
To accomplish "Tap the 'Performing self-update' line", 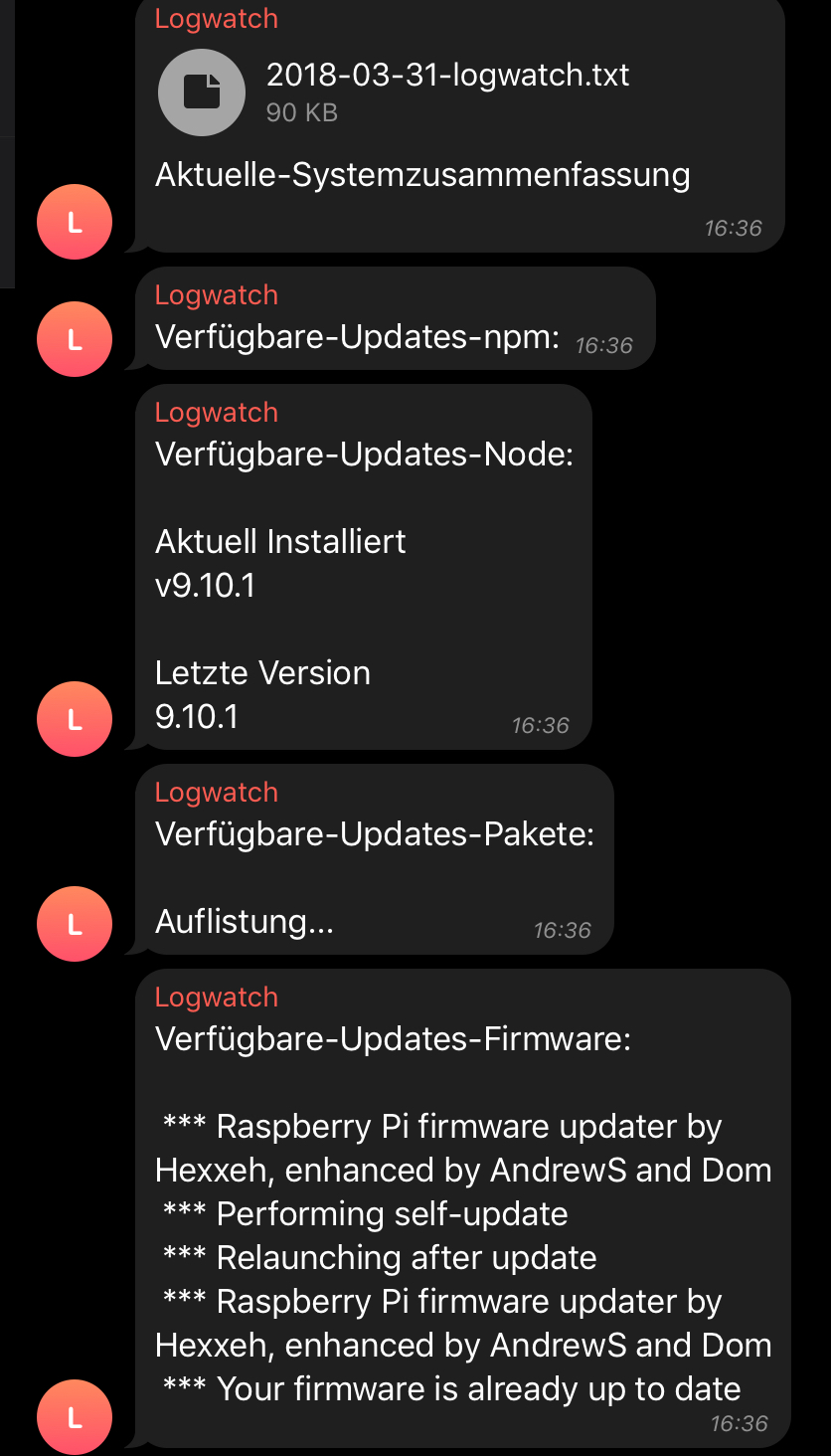I will click(366, 1213).
